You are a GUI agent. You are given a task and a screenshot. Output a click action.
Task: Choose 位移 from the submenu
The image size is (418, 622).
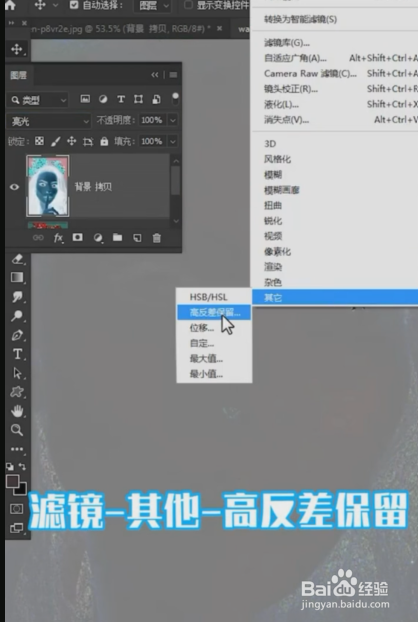click(214, 328)
